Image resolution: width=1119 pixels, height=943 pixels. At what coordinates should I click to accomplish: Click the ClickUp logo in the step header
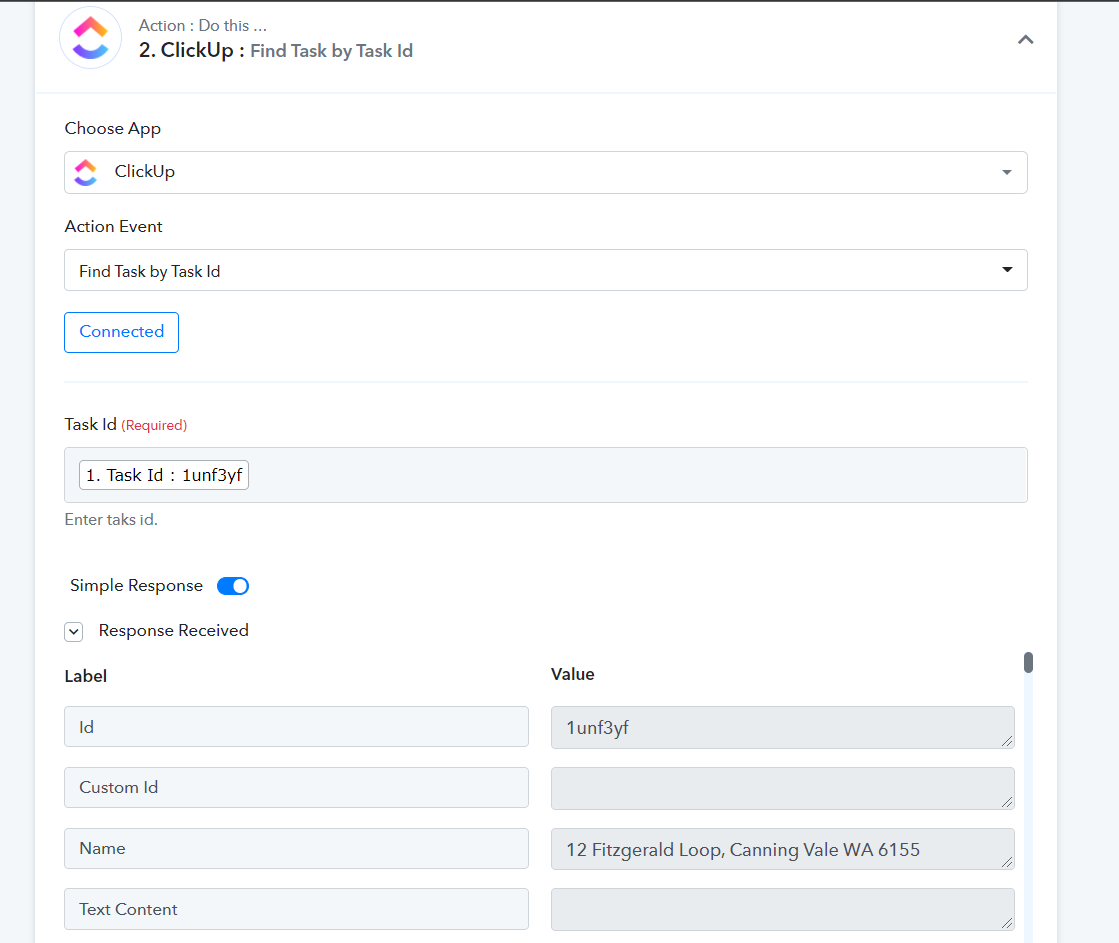tap(91, 38)
